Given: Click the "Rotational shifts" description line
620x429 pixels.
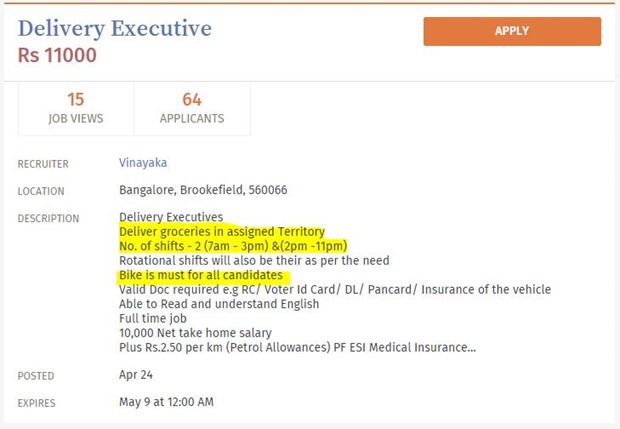Looking at the screenshot, I should point(254,260).
